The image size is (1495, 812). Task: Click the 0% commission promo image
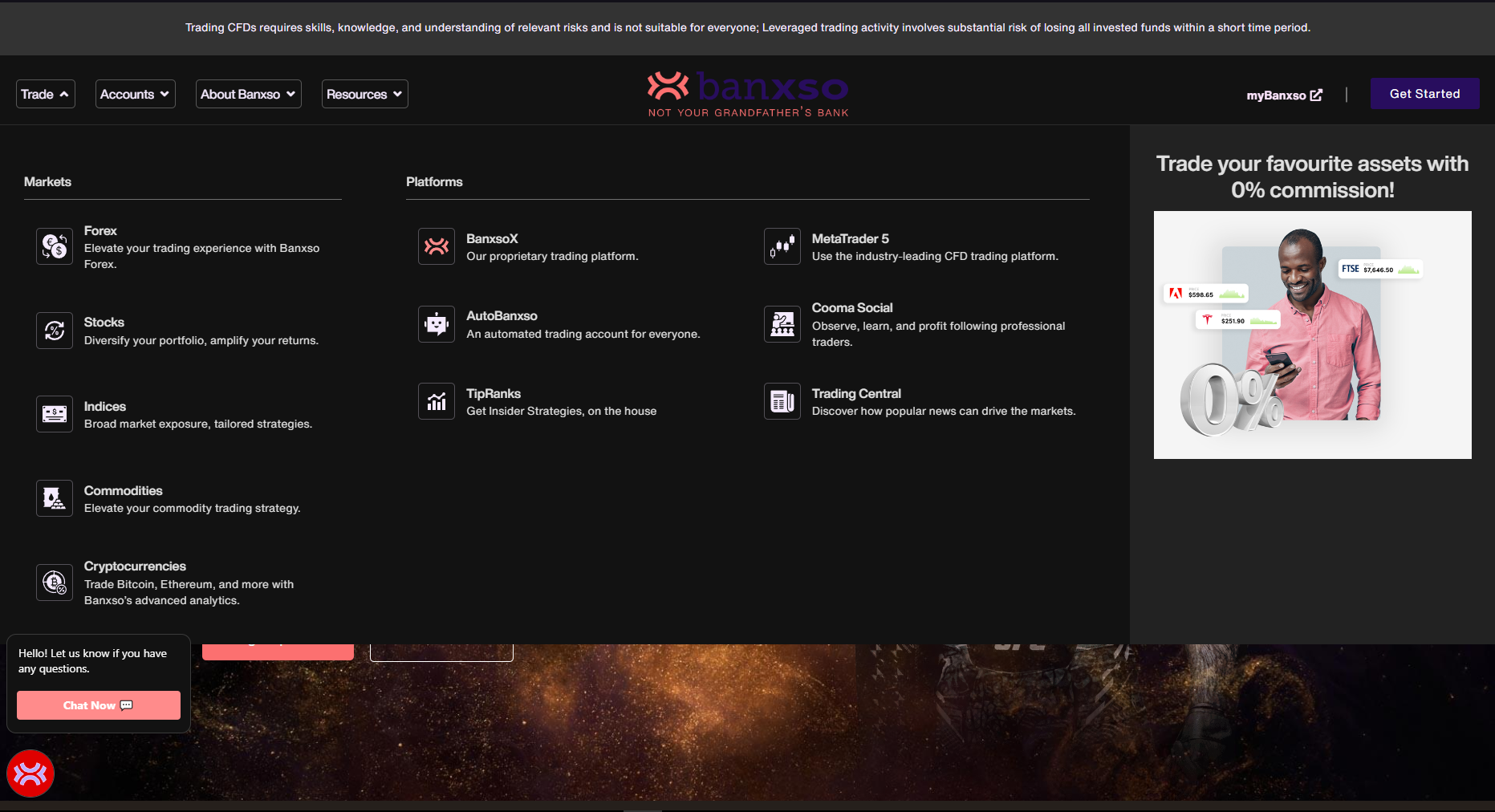click(x=1313, y=335)
